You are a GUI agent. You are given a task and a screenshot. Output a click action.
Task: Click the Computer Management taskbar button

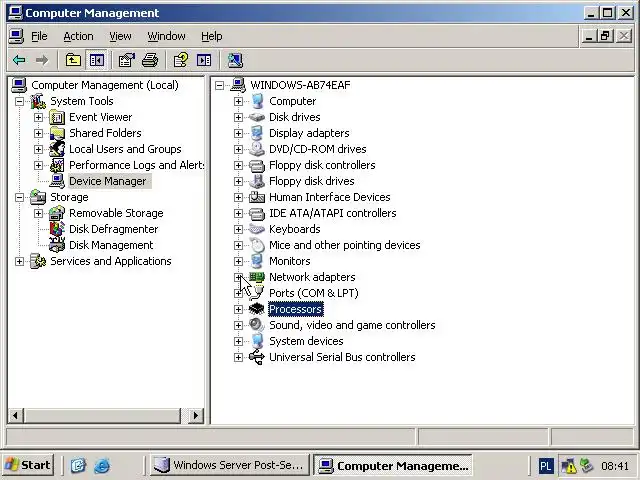point(393,465)
